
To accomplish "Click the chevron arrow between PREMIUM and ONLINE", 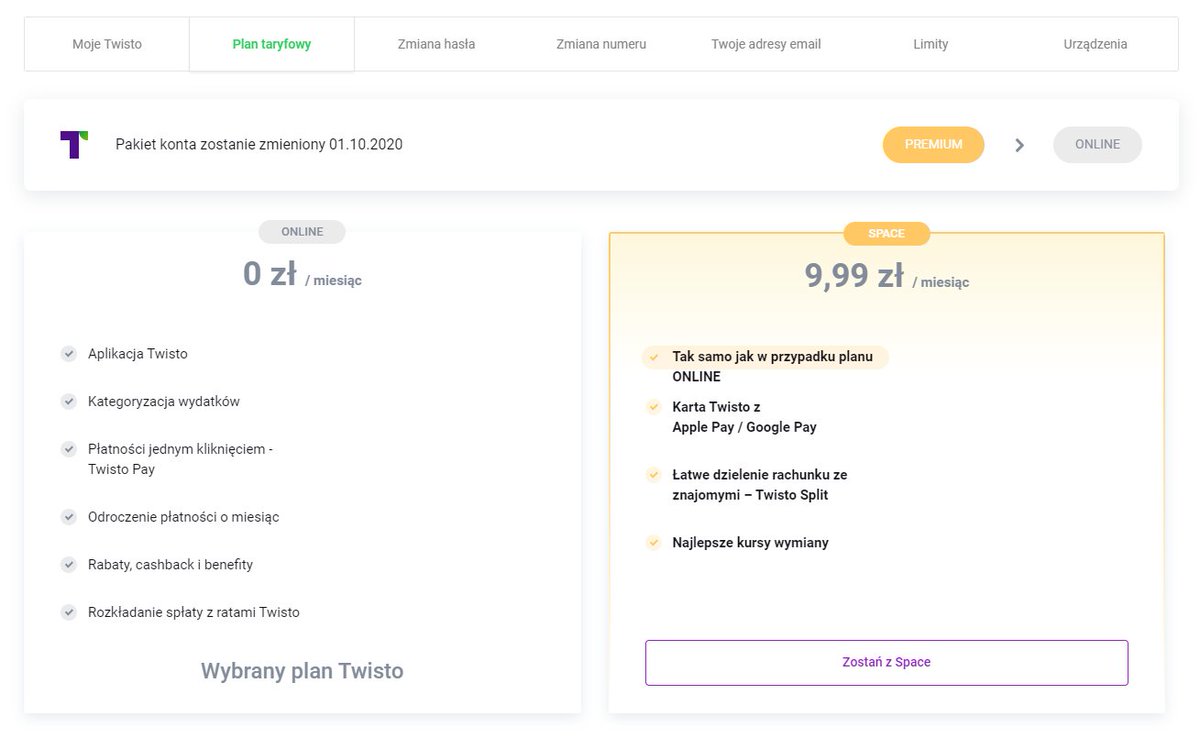I will tap(1019, 145).
